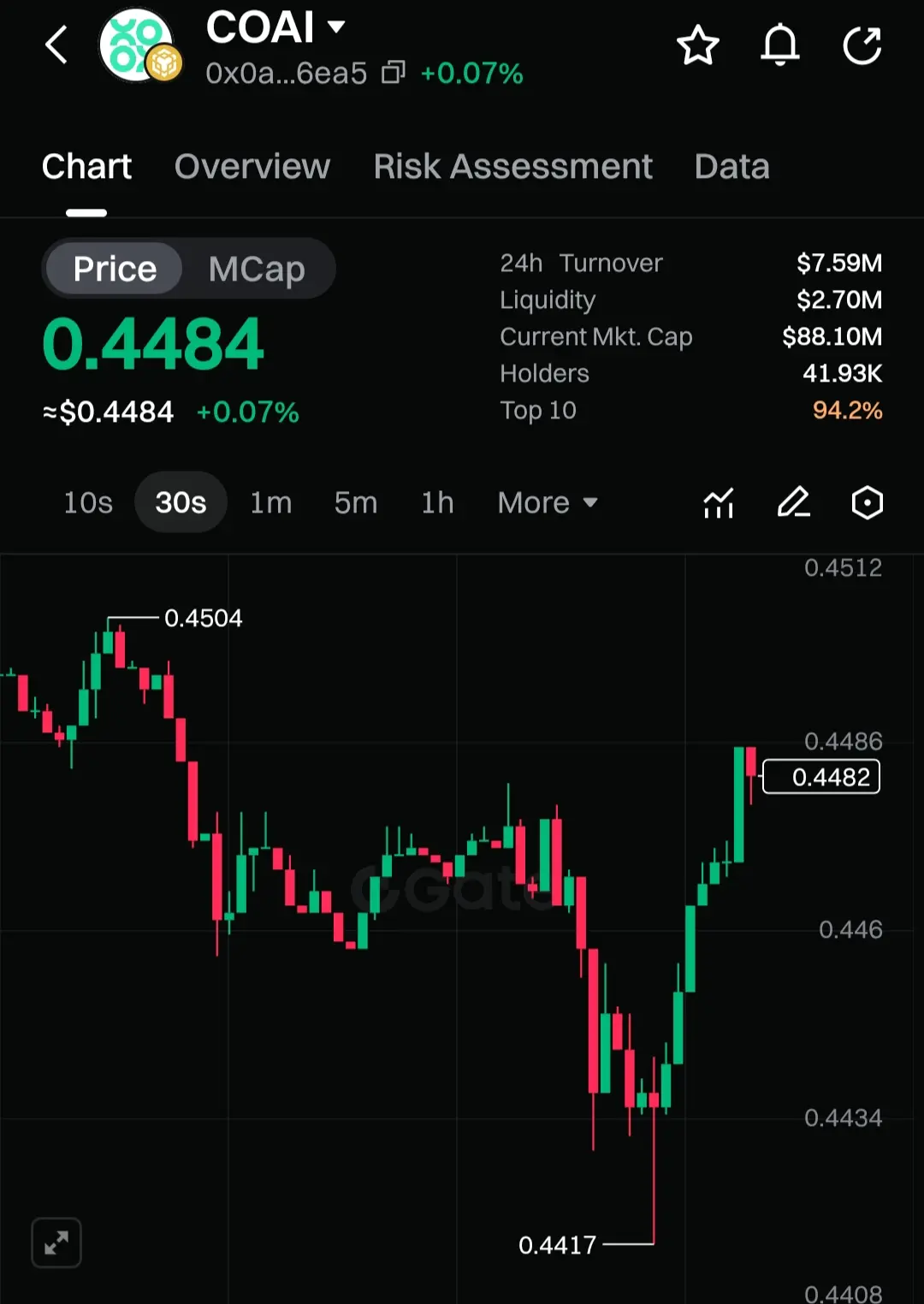This screenshot has width=924, height=1304.
Task: Expand the More timeframes dropdown
Action: coord(548,502)
